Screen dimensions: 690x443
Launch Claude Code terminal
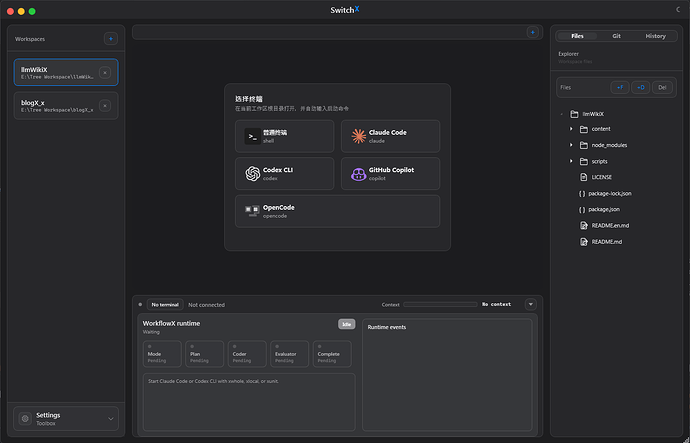tap(390, 136)
